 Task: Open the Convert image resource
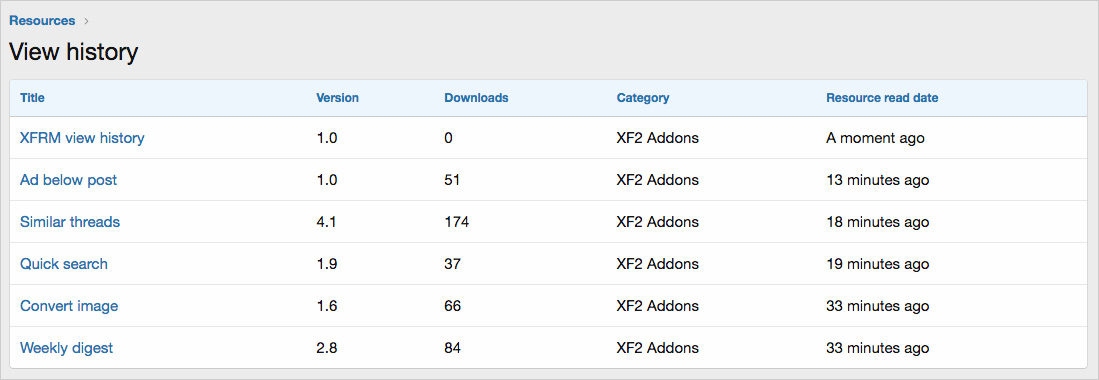69,306
